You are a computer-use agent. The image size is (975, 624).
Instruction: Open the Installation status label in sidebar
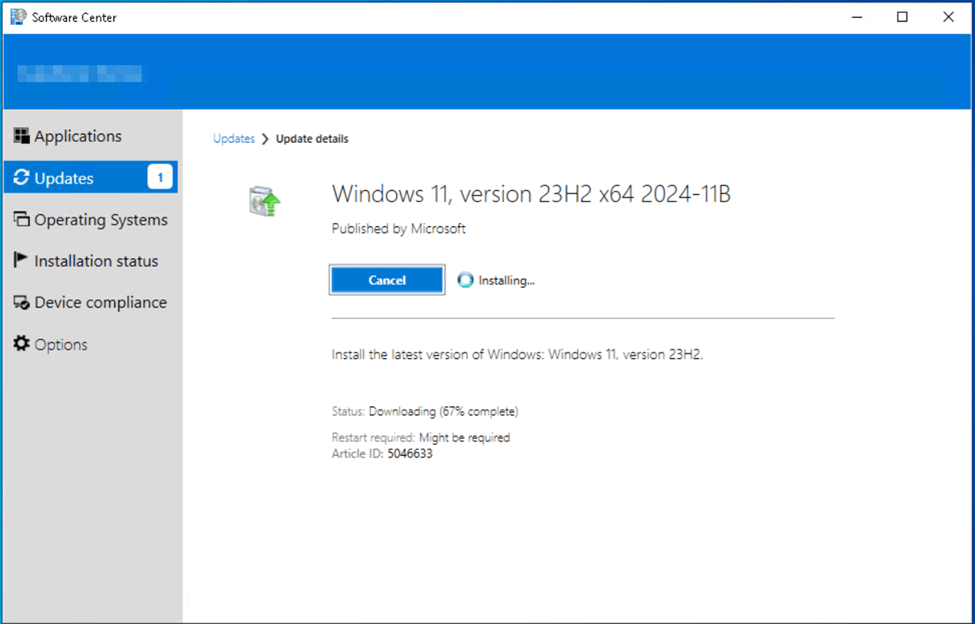[x=96, y=261]
